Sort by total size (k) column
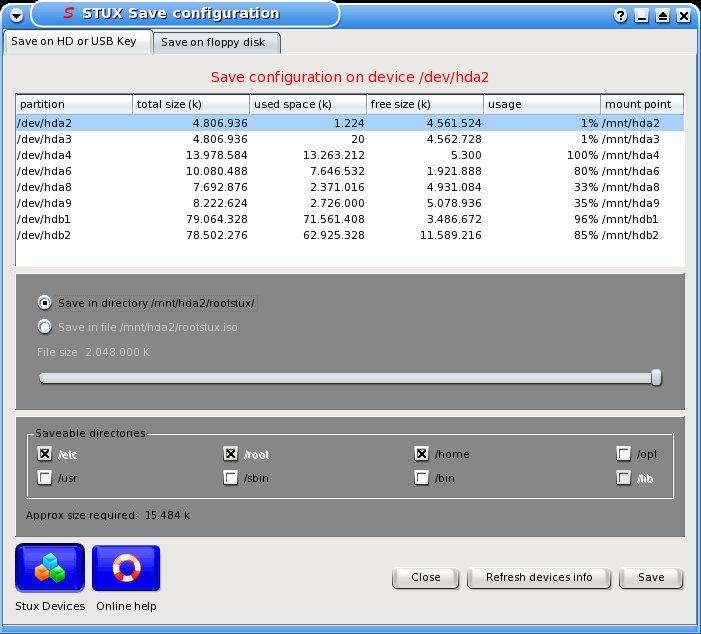The image size is (701, 634). tap(191, 104)
